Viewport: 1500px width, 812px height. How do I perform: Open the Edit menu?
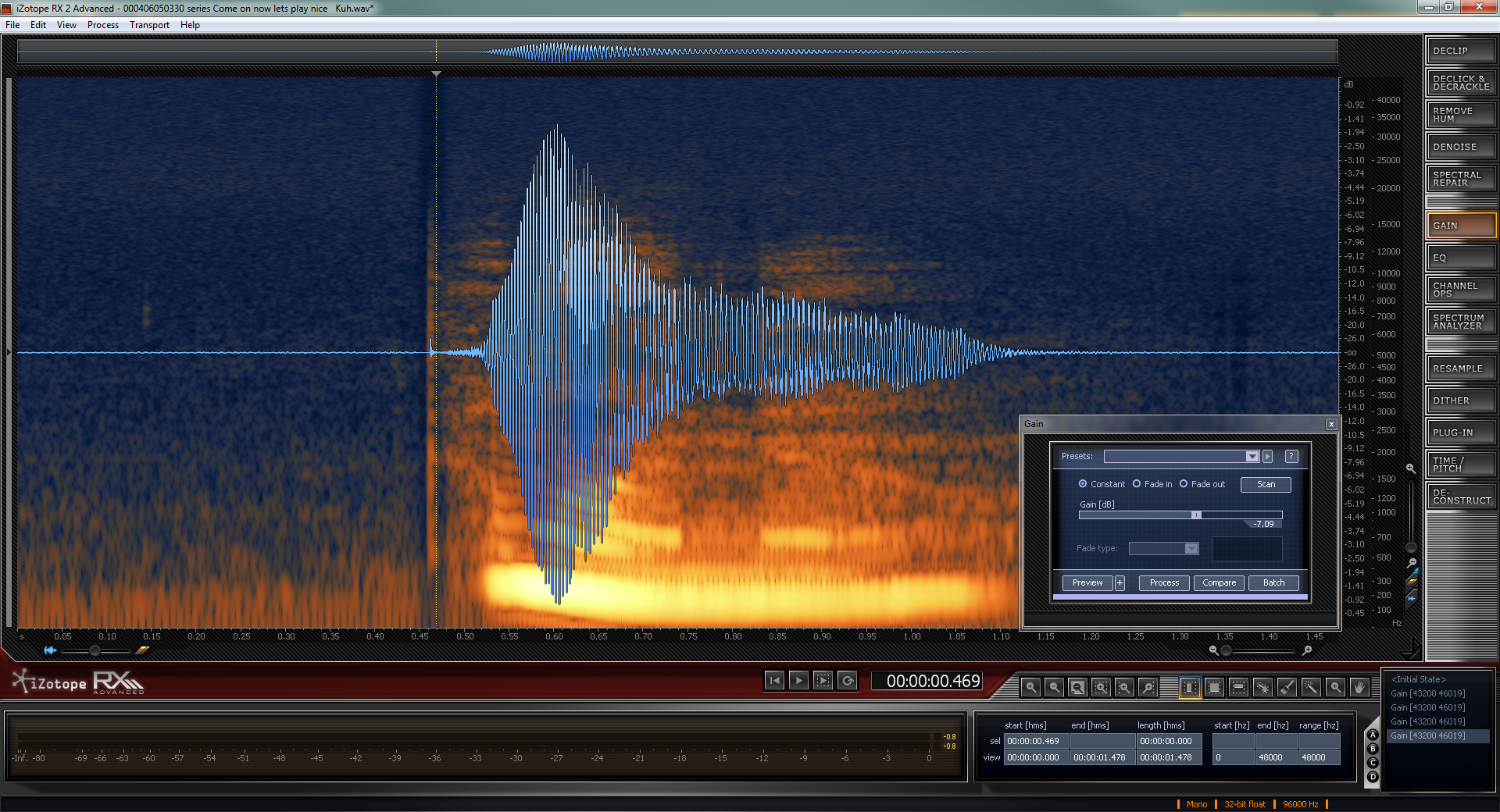[x=38, y=25]
